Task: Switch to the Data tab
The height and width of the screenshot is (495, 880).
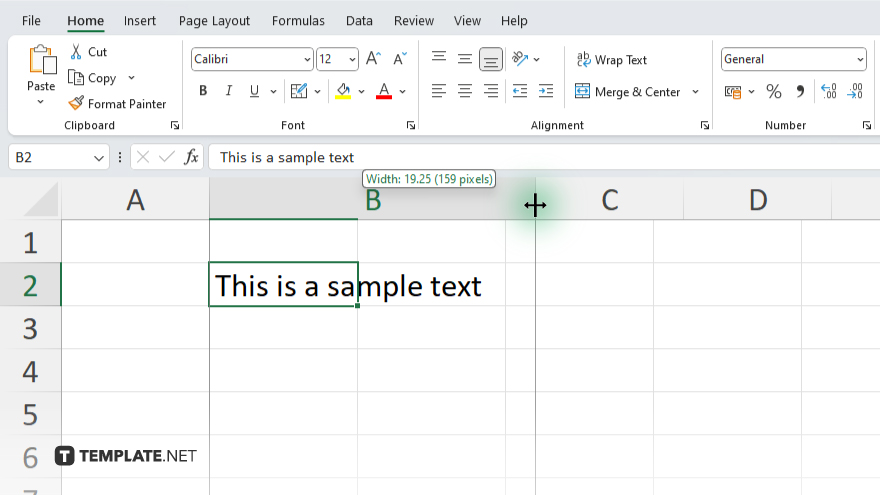Action: pos(359,21)
